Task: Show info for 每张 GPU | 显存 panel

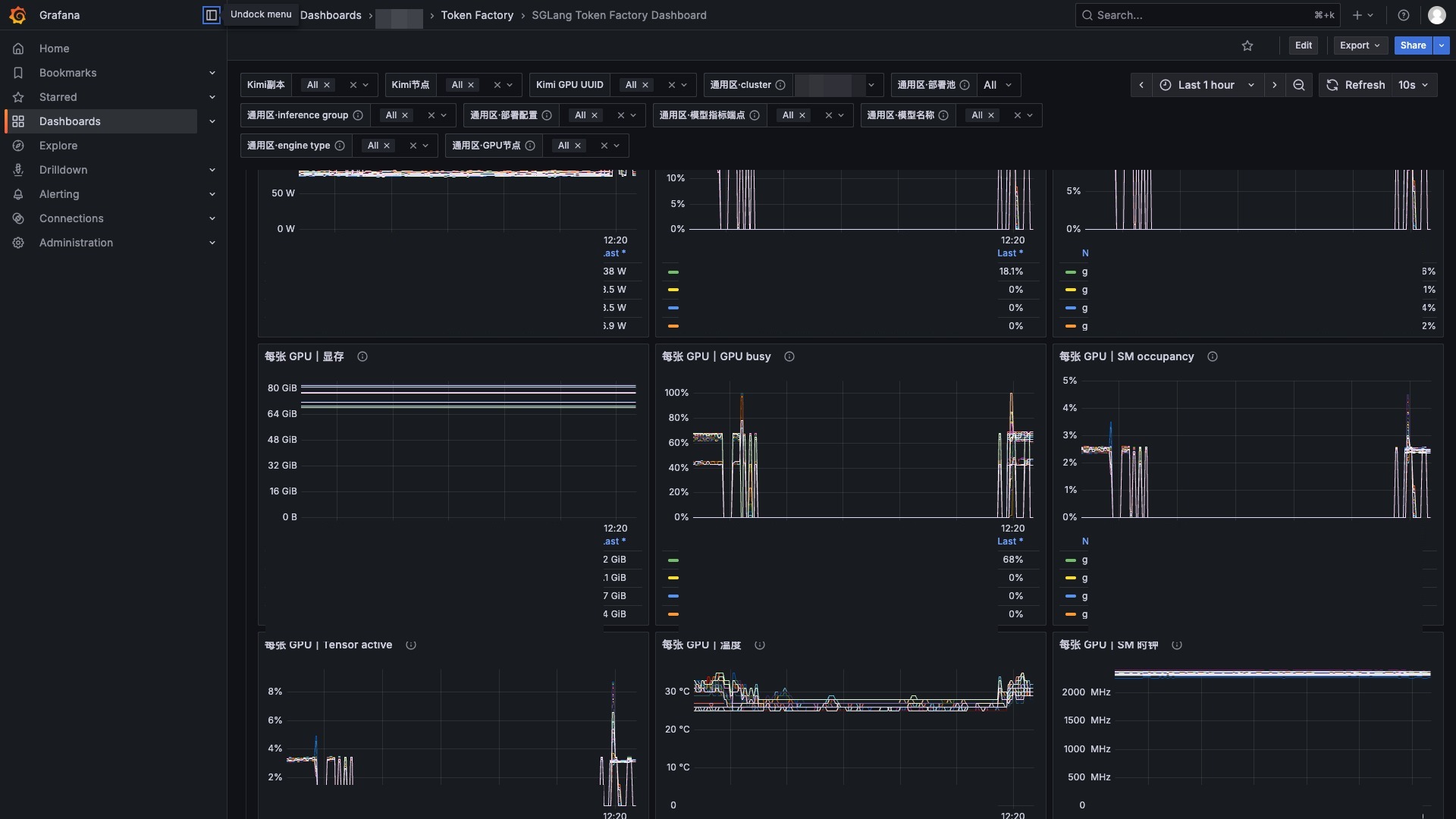Action: coord(362,356)
